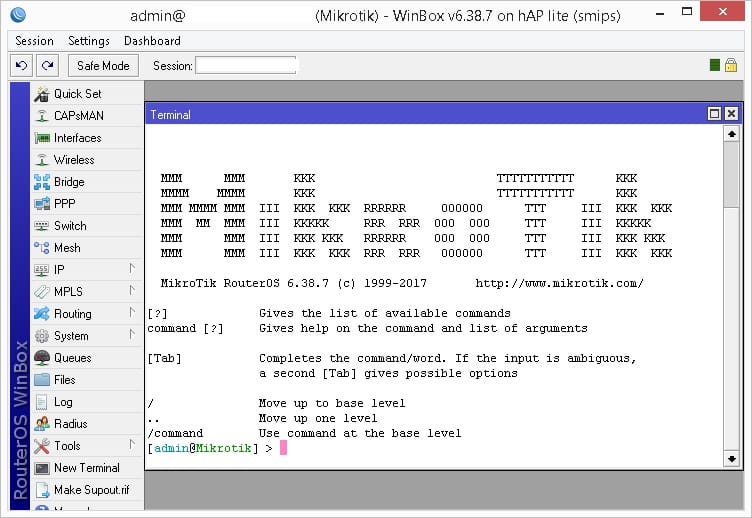Viewport: 752px width, 518px height.
Task: Minimize the WinBox window
Action: [x=660, y=14]
